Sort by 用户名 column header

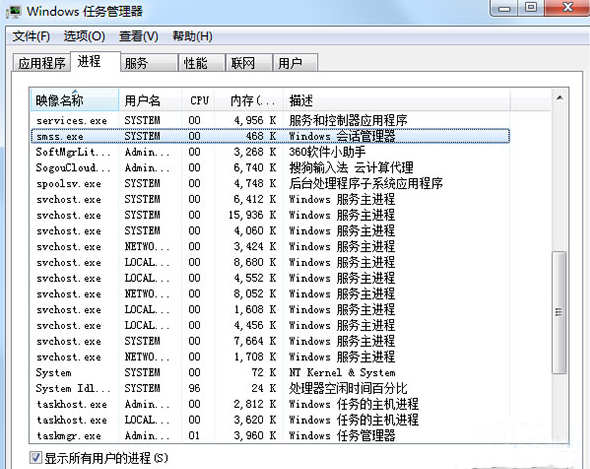pyautogui.click(x=150, y=100)
